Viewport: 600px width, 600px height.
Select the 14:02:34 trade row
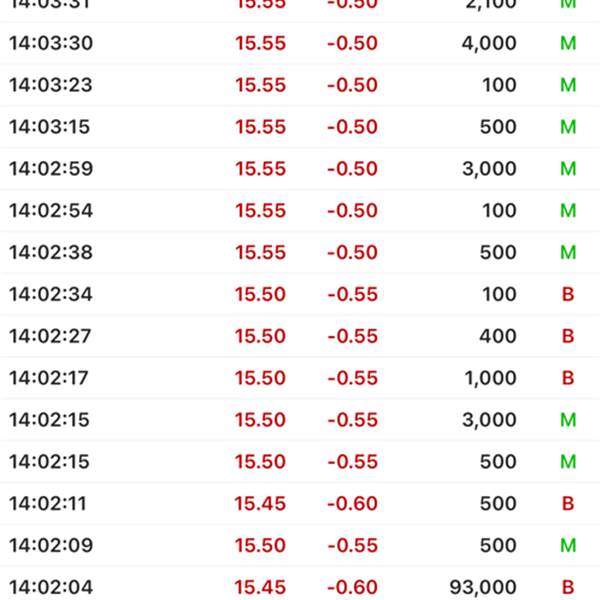[300, 295]
